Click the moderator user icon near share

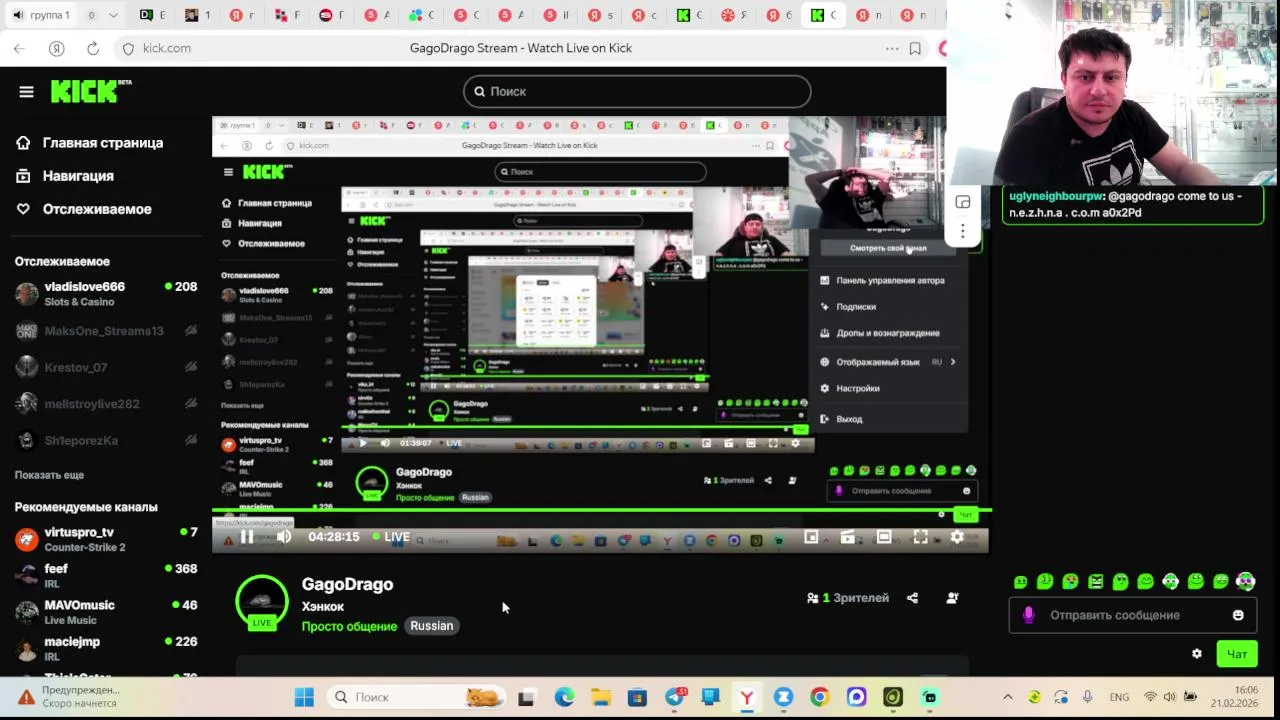(952, 598)
